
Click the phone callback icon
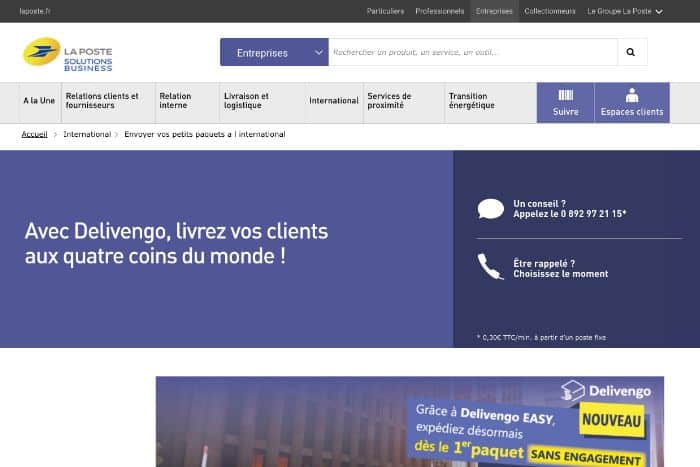coord(490,267)
